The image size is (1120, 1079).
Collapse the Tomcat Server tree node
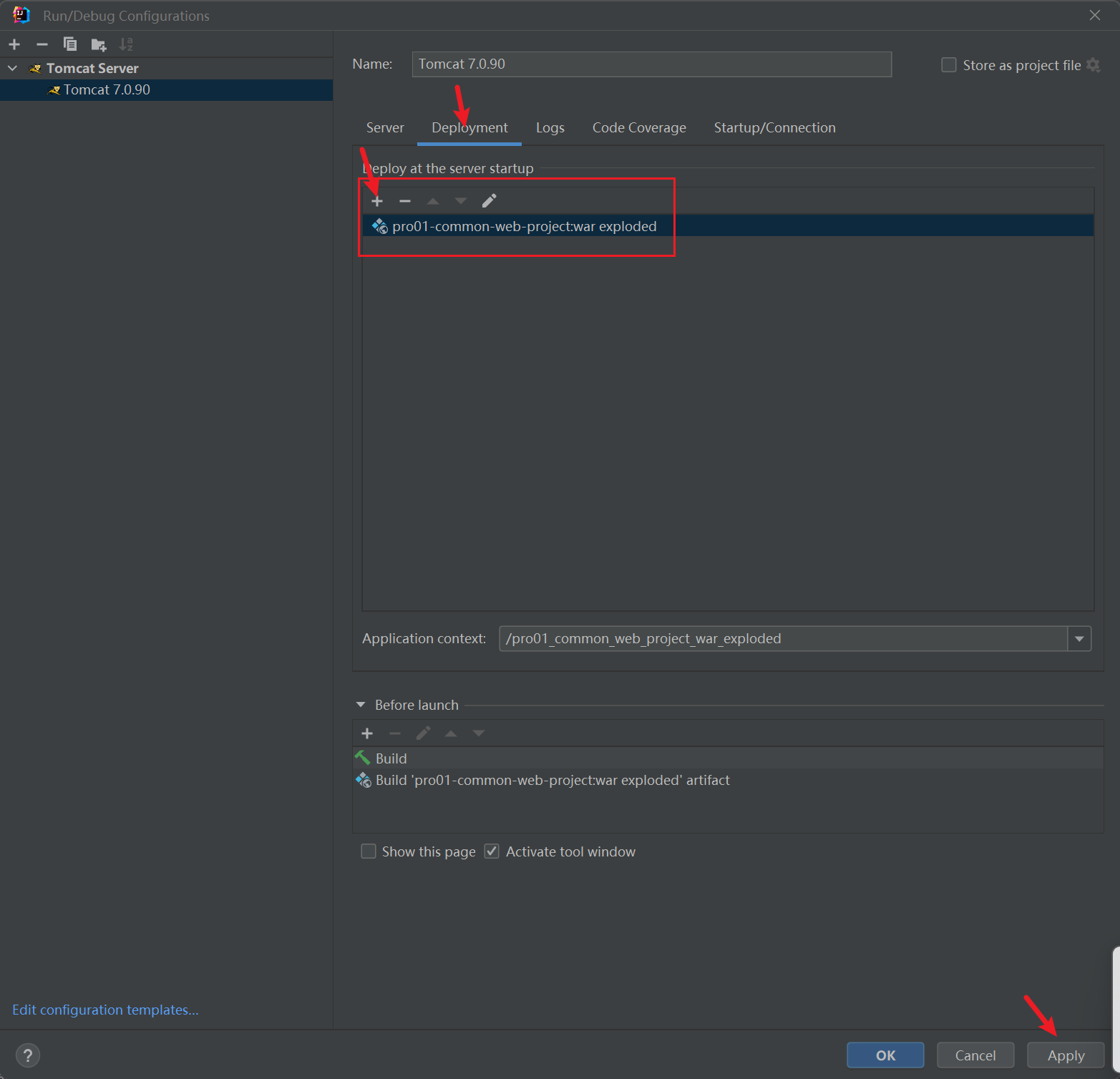12,68
